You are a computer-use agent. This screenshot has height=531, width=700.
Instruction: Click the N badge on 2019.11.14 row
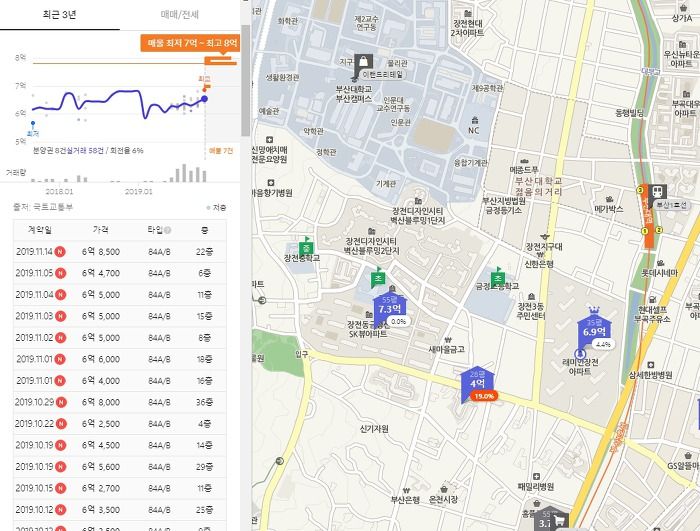60,252
